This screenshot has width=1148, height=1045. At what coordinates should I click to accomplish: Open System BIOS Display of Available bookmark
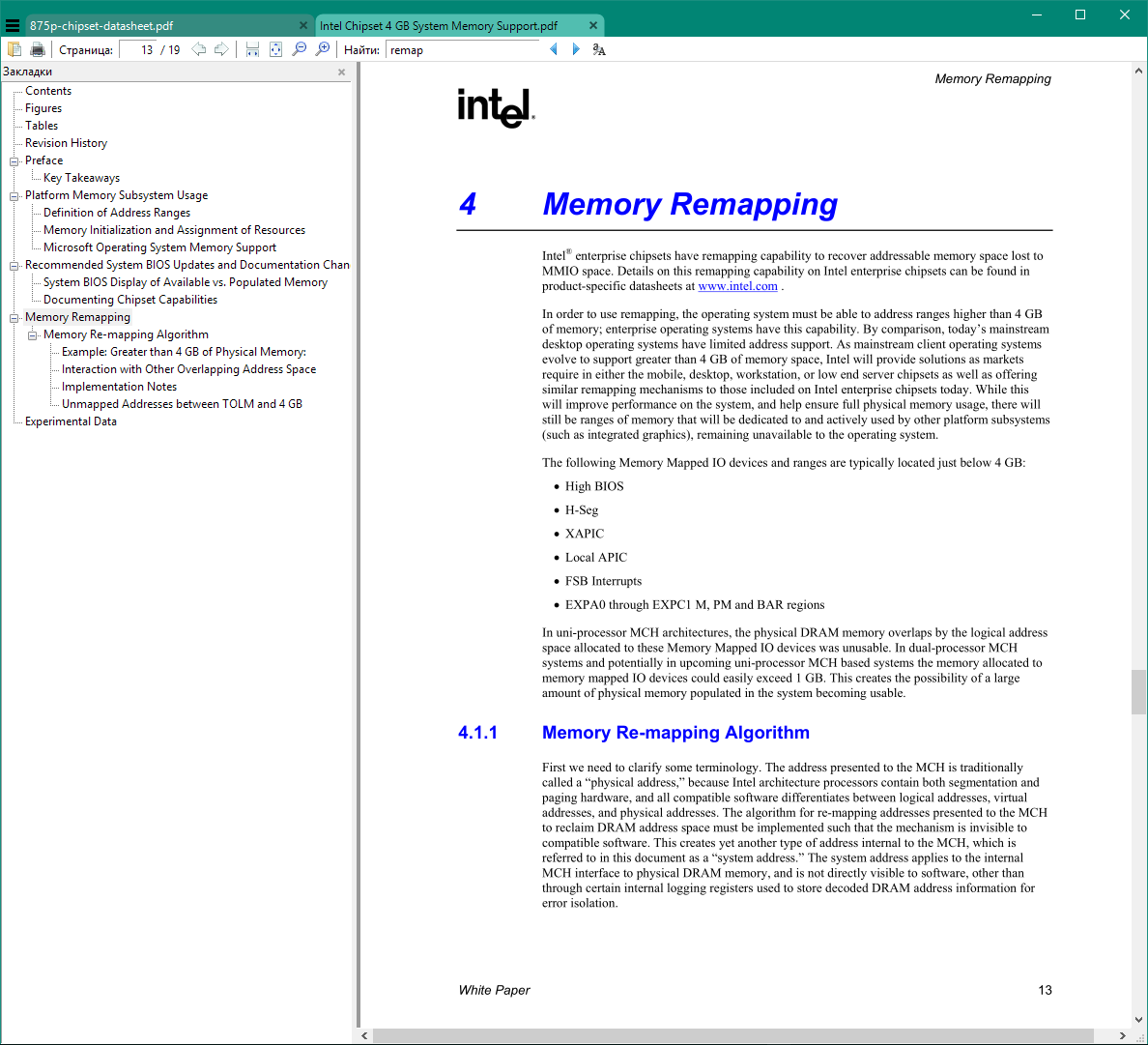click(x=186, y=282)
